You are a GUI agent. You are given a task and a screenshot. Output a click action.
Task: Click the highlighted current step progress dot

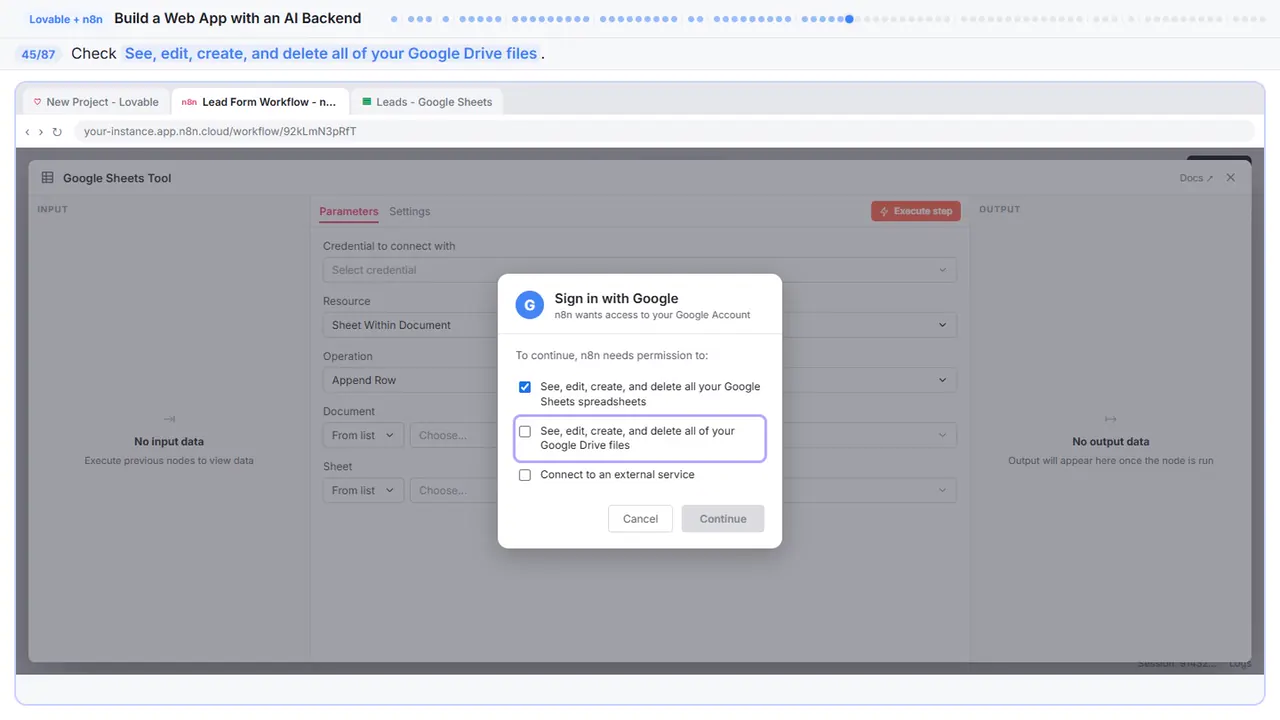click(x=849, y=19)
